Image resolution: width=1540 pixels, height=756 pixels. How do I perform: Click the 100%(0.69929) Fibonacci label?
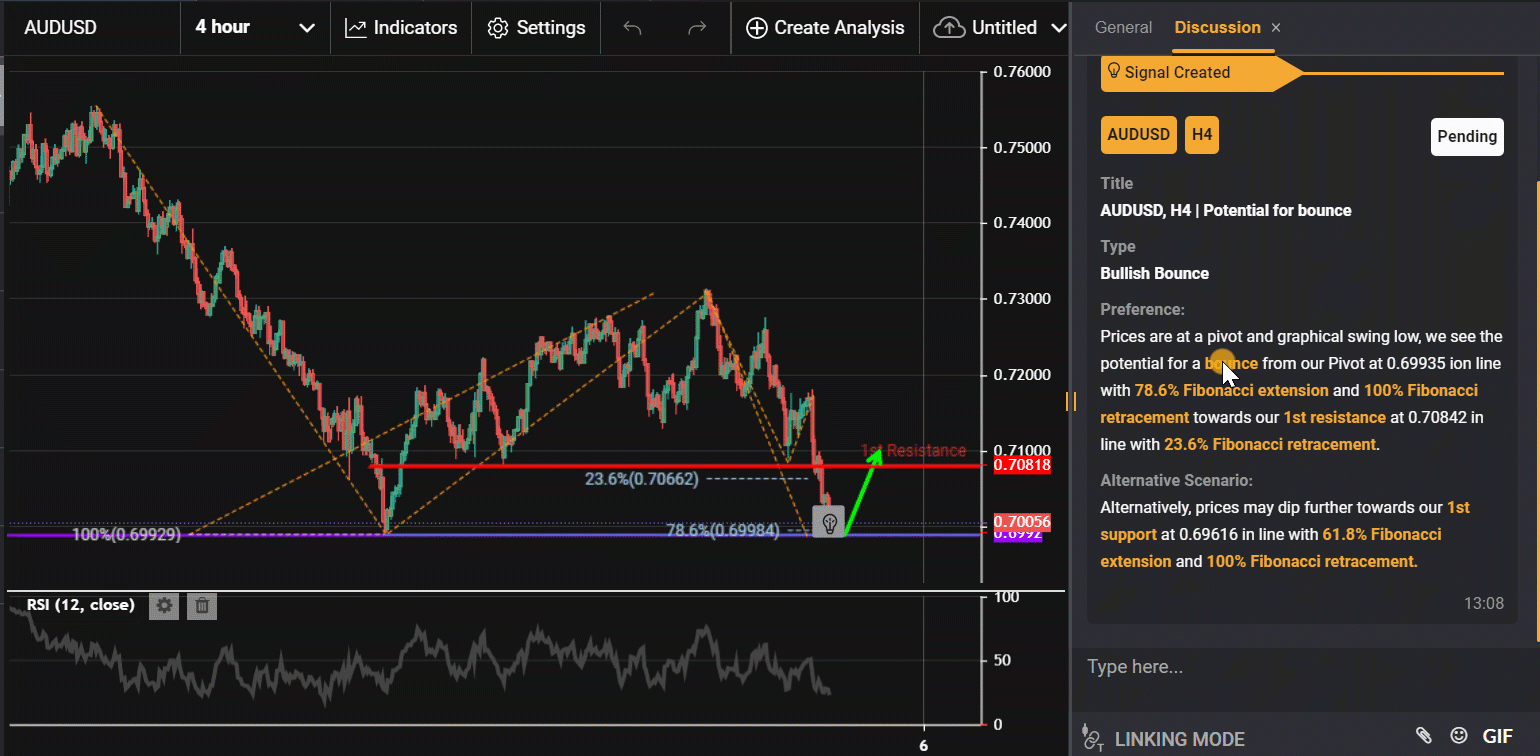pyautogui.click(x=126, y=535)
